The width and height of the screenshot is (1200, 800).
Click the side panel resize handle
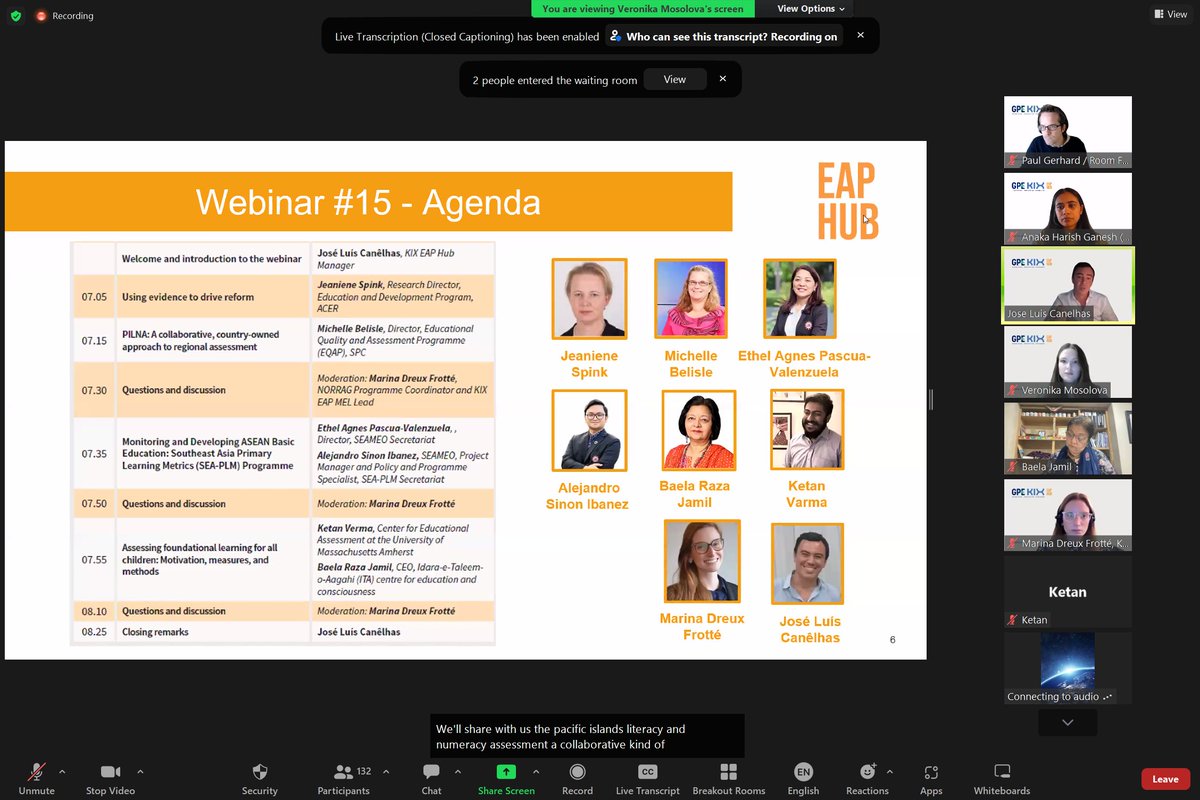coord(931,400)
